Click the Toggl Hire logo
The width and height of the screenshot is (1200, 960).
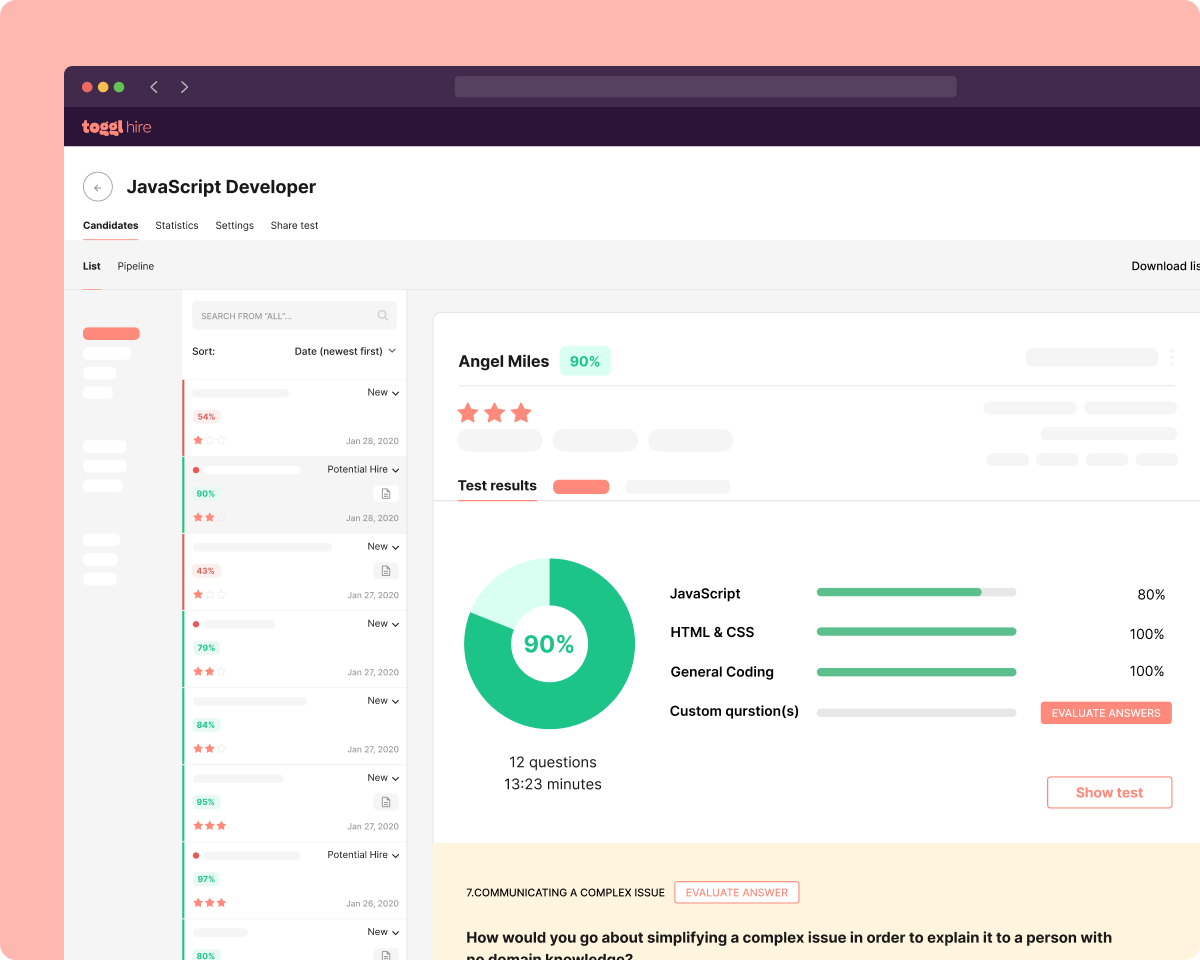(x=116, y=127)
